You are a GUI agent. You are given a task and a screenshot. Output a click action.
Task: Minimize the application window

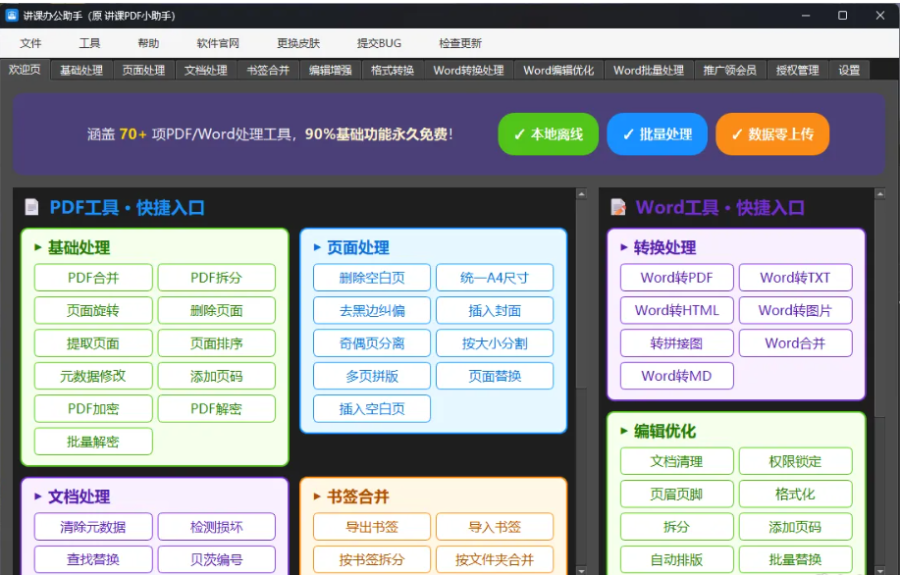click(806, 15)
